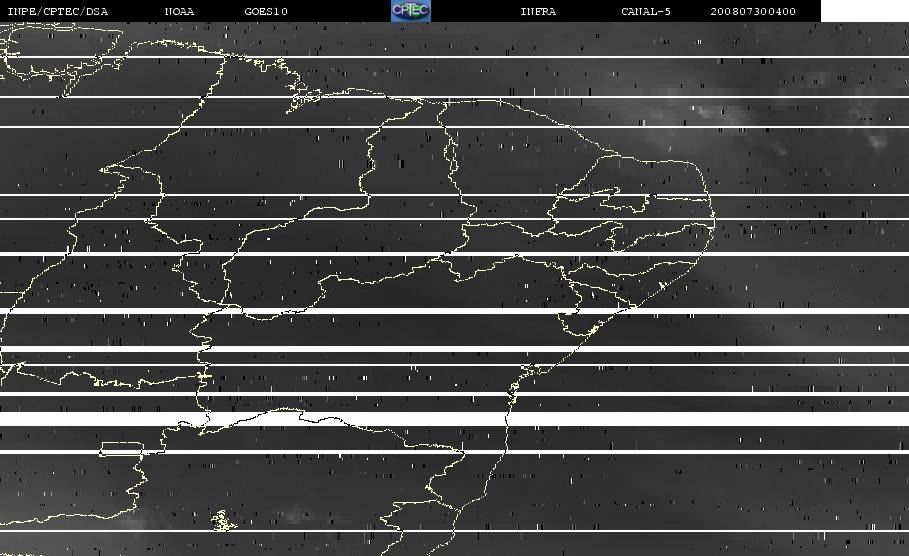Screen dimensions: 909x556
Task: Click the CPTEC logo in the header
Action: pos(410,11)
